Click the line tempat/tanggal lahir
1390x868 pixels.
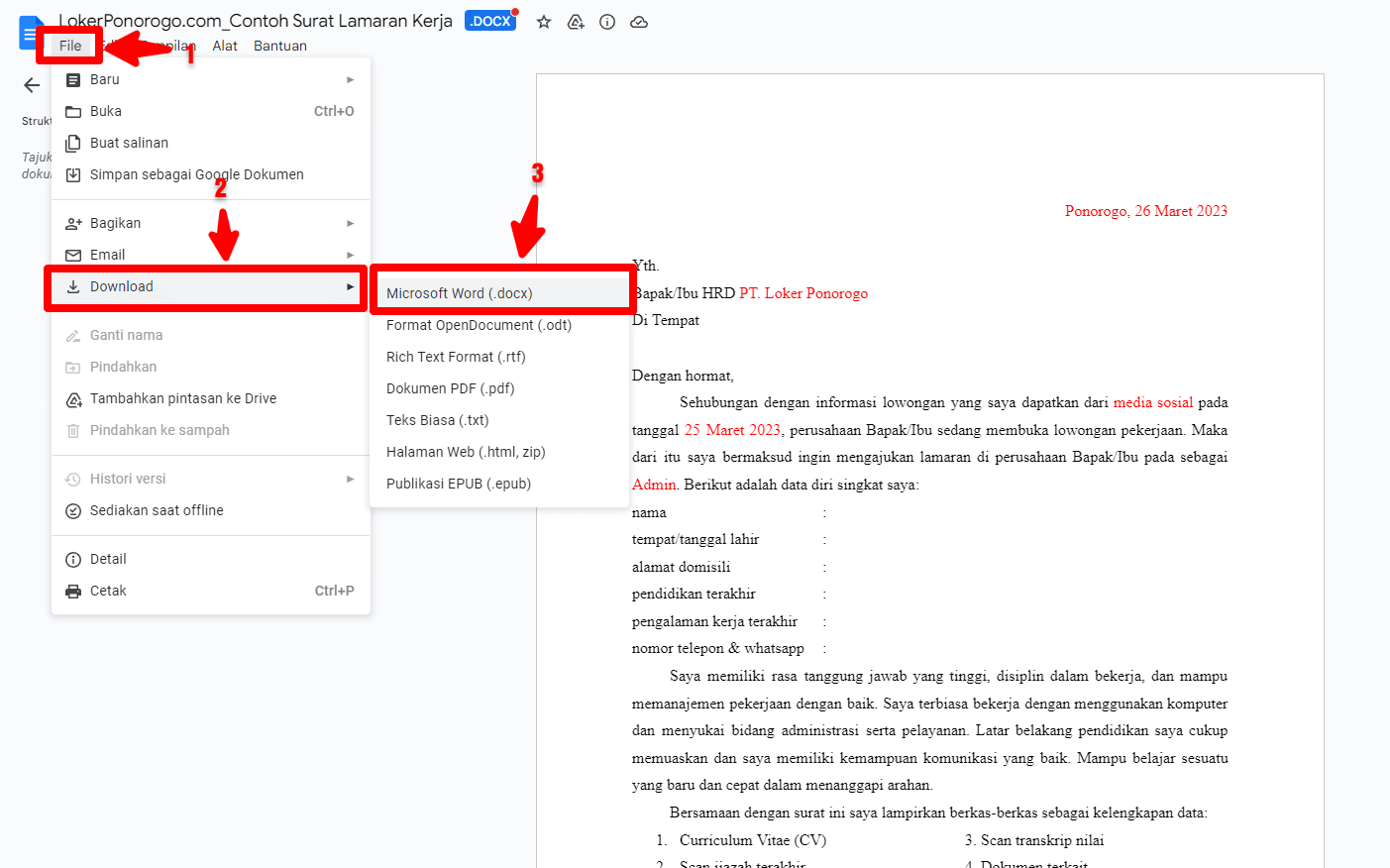coord(695,539)
